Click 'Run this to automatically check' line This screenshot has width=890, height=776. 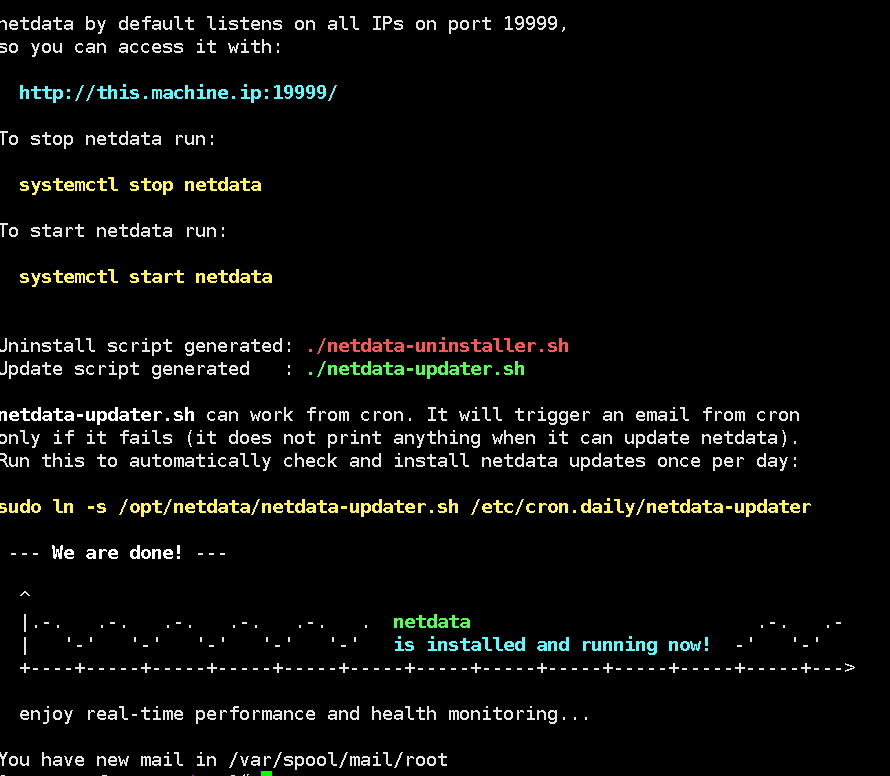[x=399, y=461]
